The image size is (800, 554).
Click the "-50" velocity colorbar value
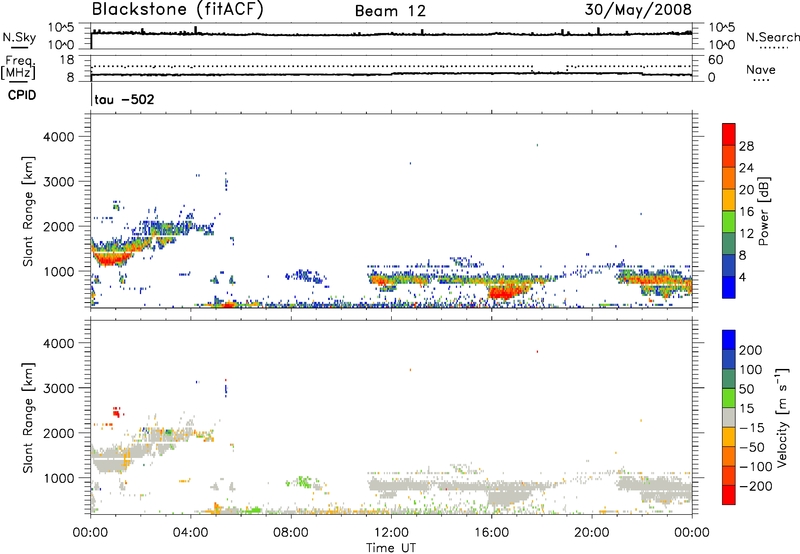coord(752,447)
